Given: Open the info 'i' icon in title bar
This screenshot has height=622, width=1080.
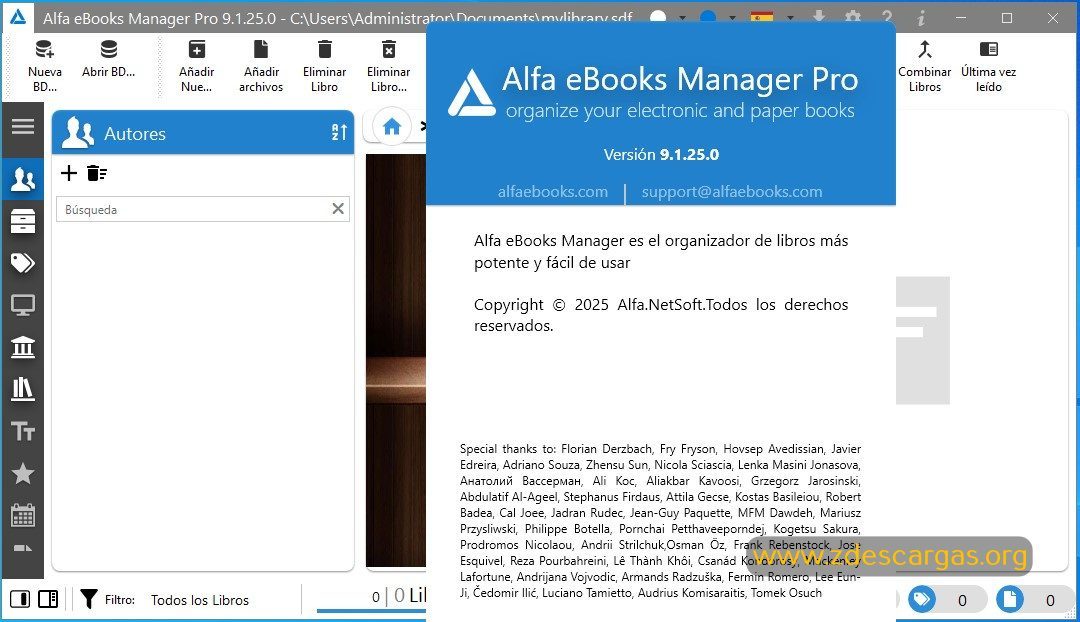Looking at the screenshot, I should tap(921, 18).
